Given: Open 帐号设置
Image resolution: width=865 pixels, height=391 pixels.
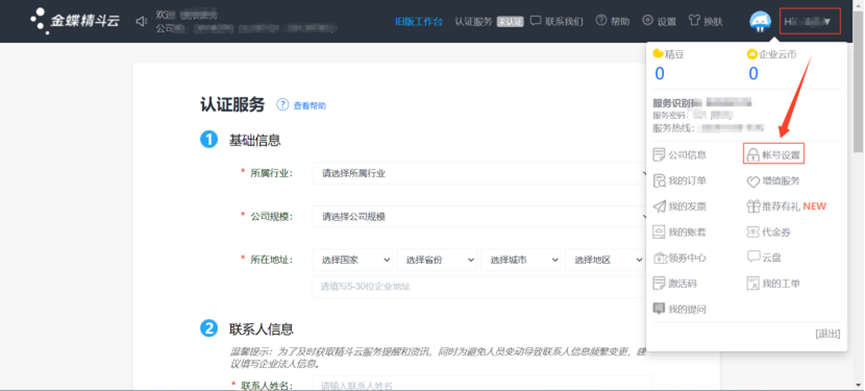Looking at the screenshot, I should (781, 156).
